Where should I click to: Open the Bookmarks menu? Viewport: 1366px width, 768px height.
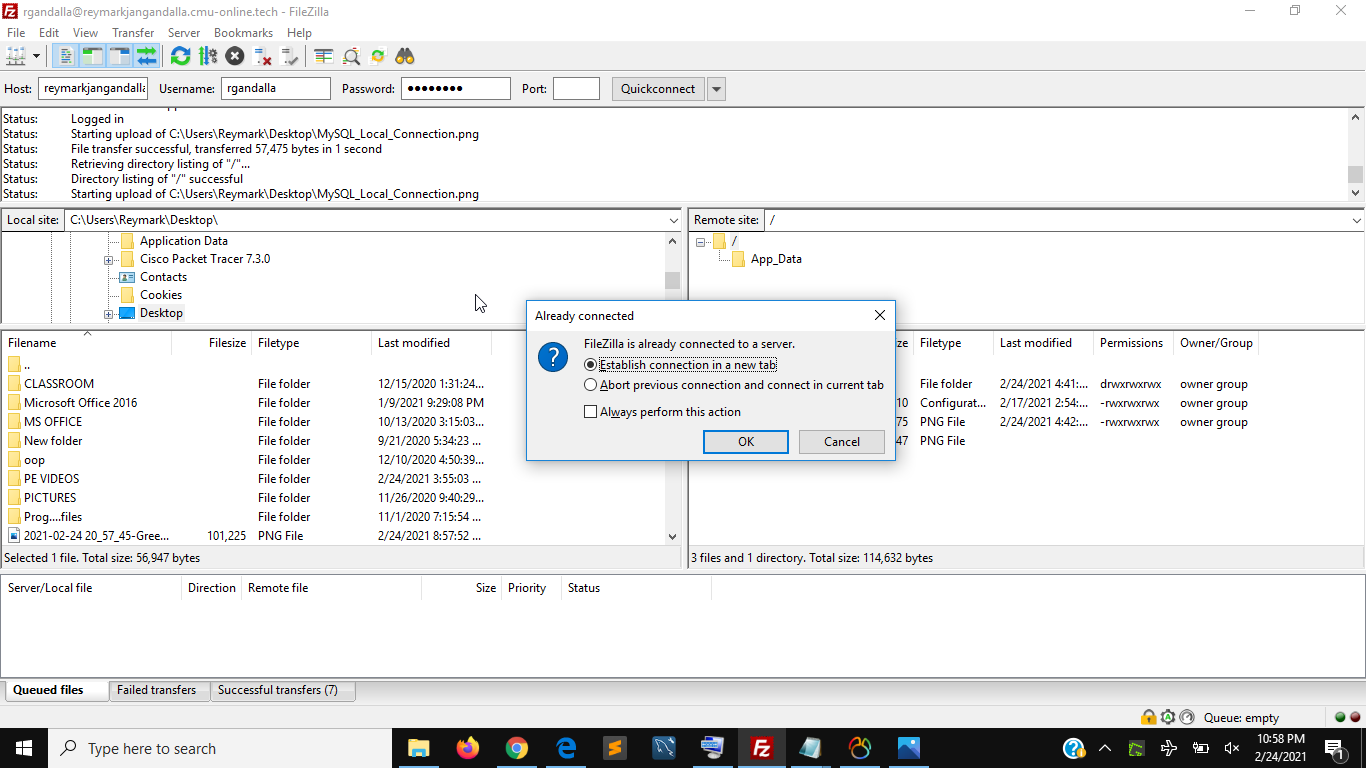coord(243,33)
